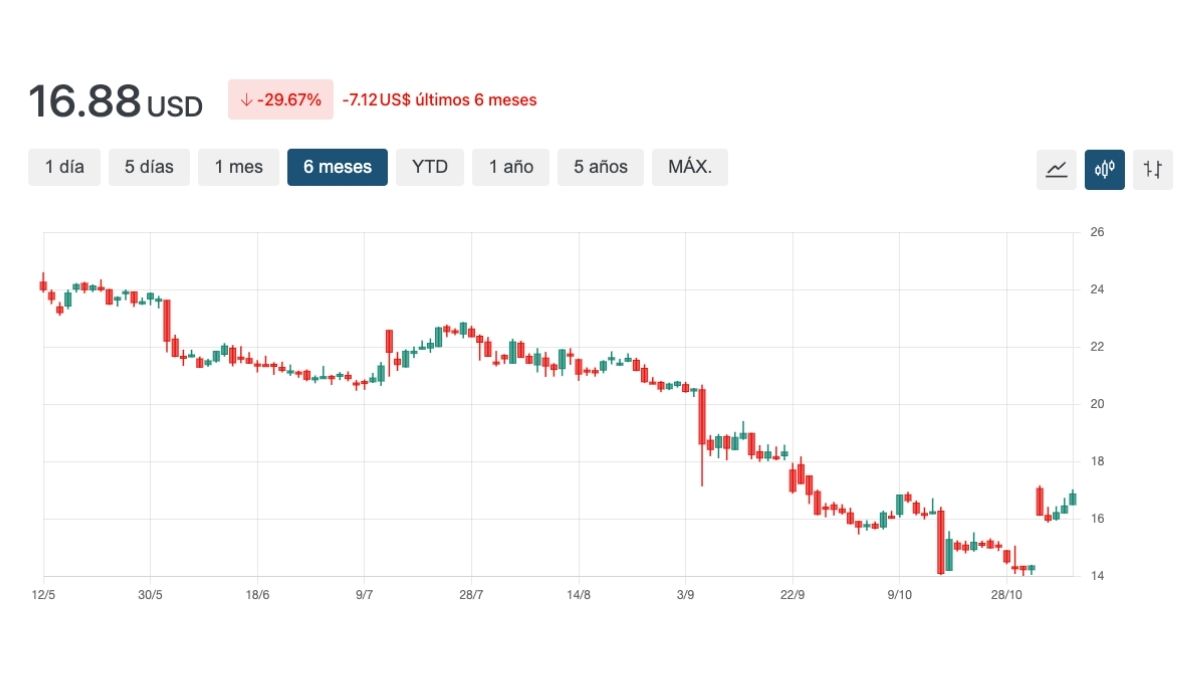
Task: Select the candlestick chart type icon
Action: 1104,169
